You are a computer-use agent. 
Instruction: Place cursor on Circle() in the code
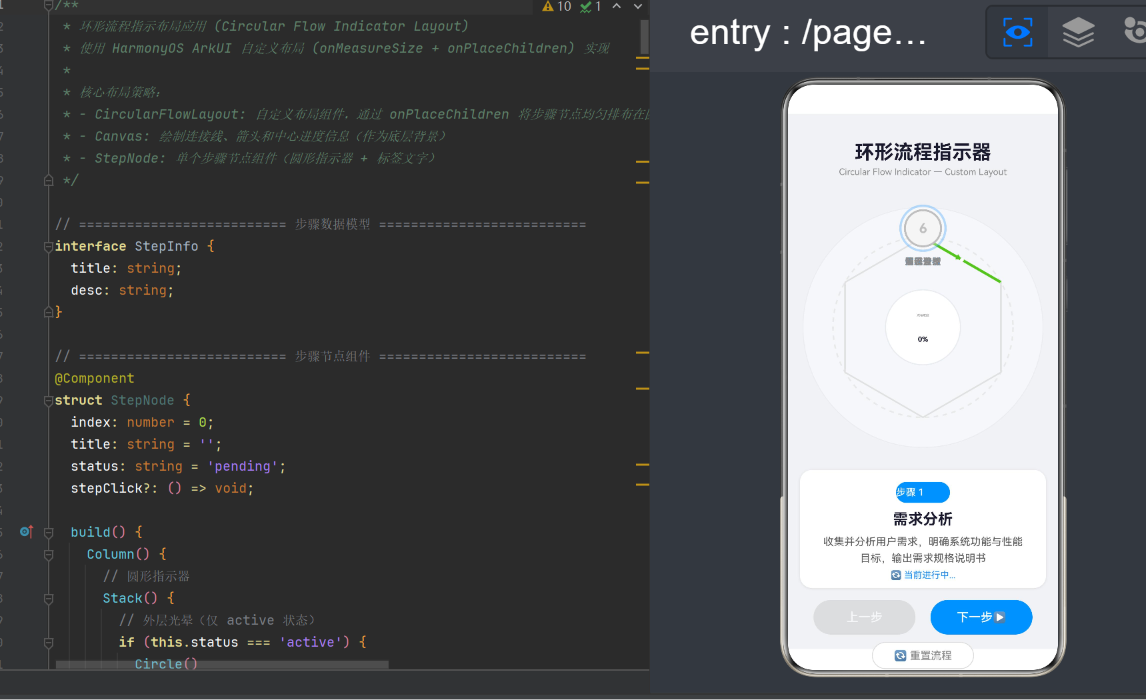pyautogui.click(x=166, y=663)
